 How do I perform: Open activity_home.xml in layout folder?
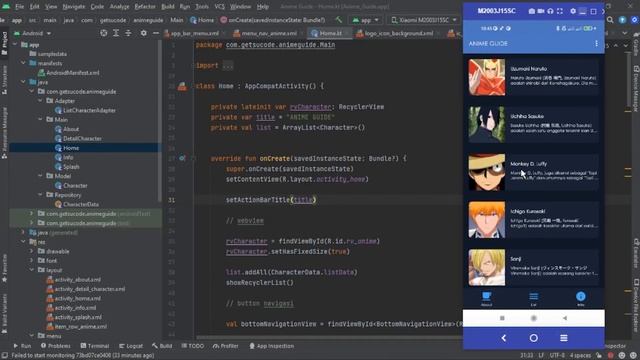point(78,298)
